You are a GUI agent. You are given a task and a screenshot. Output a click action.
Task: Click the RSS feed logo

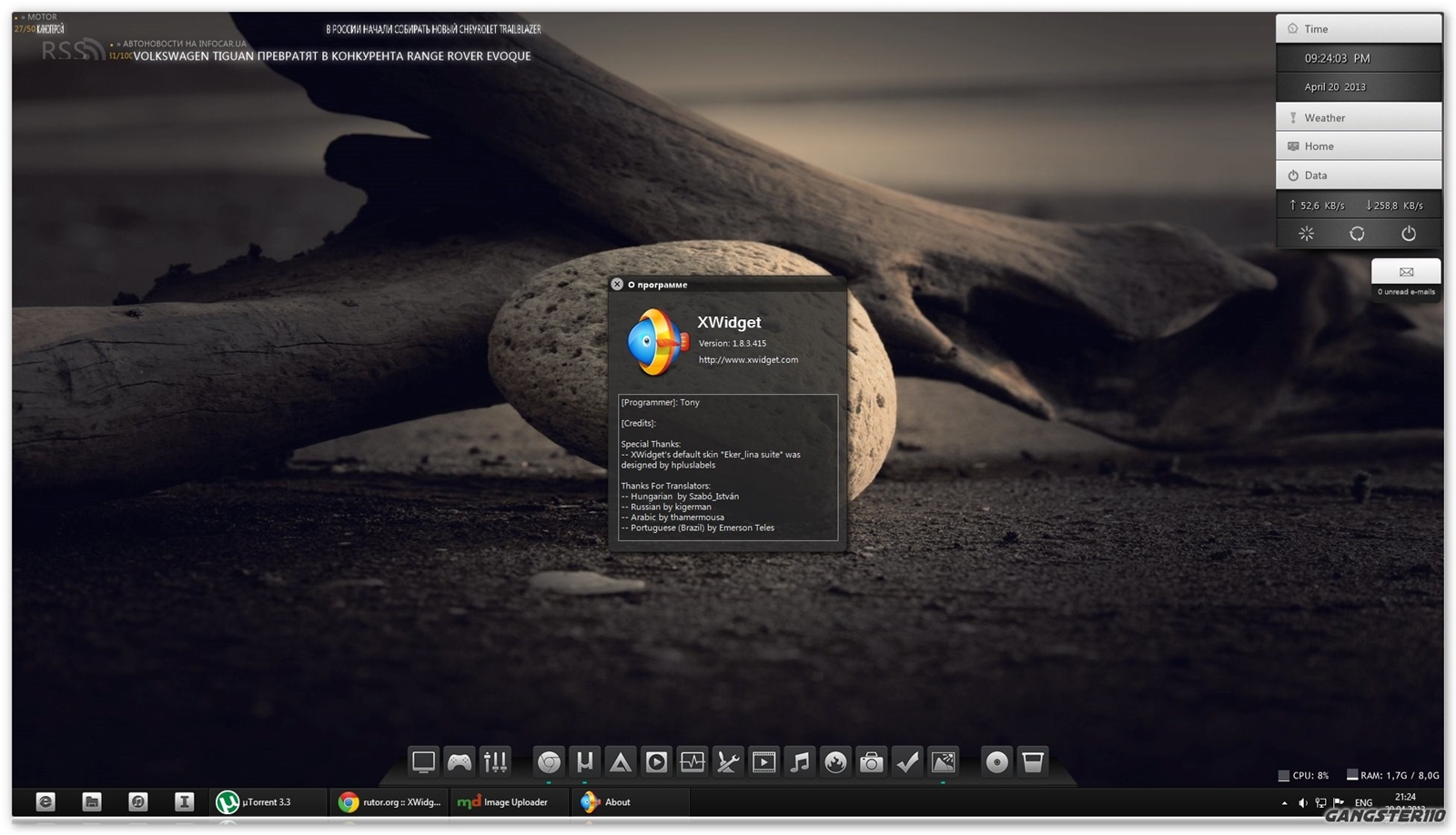tap(73, 50)
